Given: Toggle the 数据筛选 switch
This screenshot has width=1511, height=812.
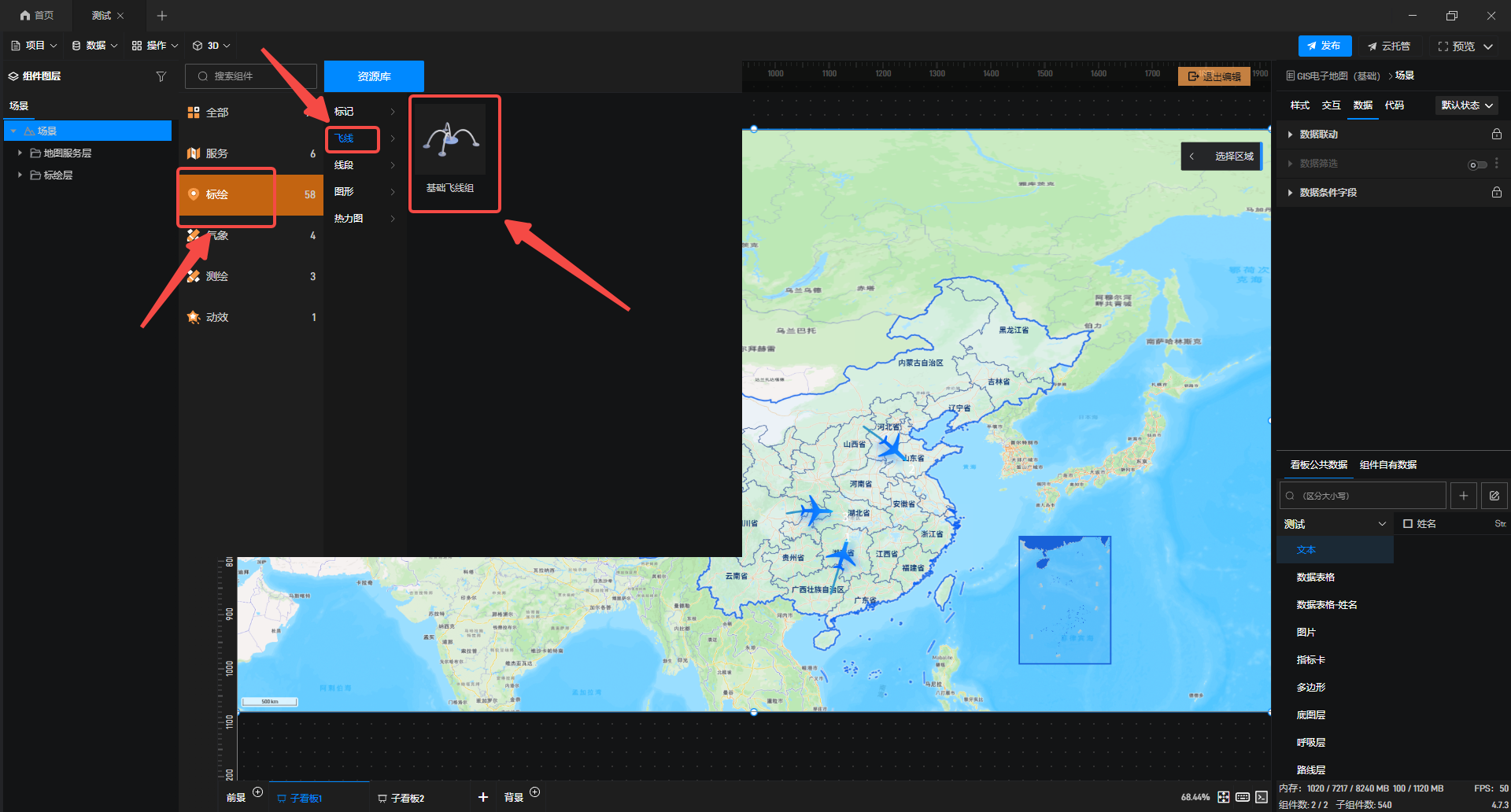Looking at the screenshot, I should pos(1477,164).
